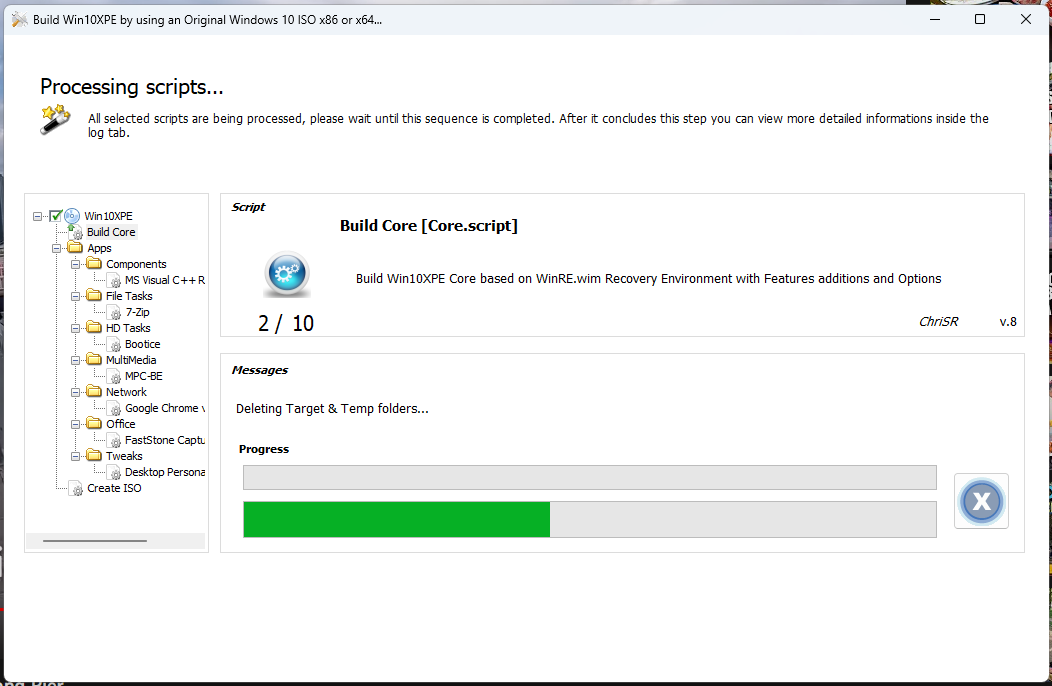
Task: Click the MS Visual C++ script icon
Action: point(115,281)
